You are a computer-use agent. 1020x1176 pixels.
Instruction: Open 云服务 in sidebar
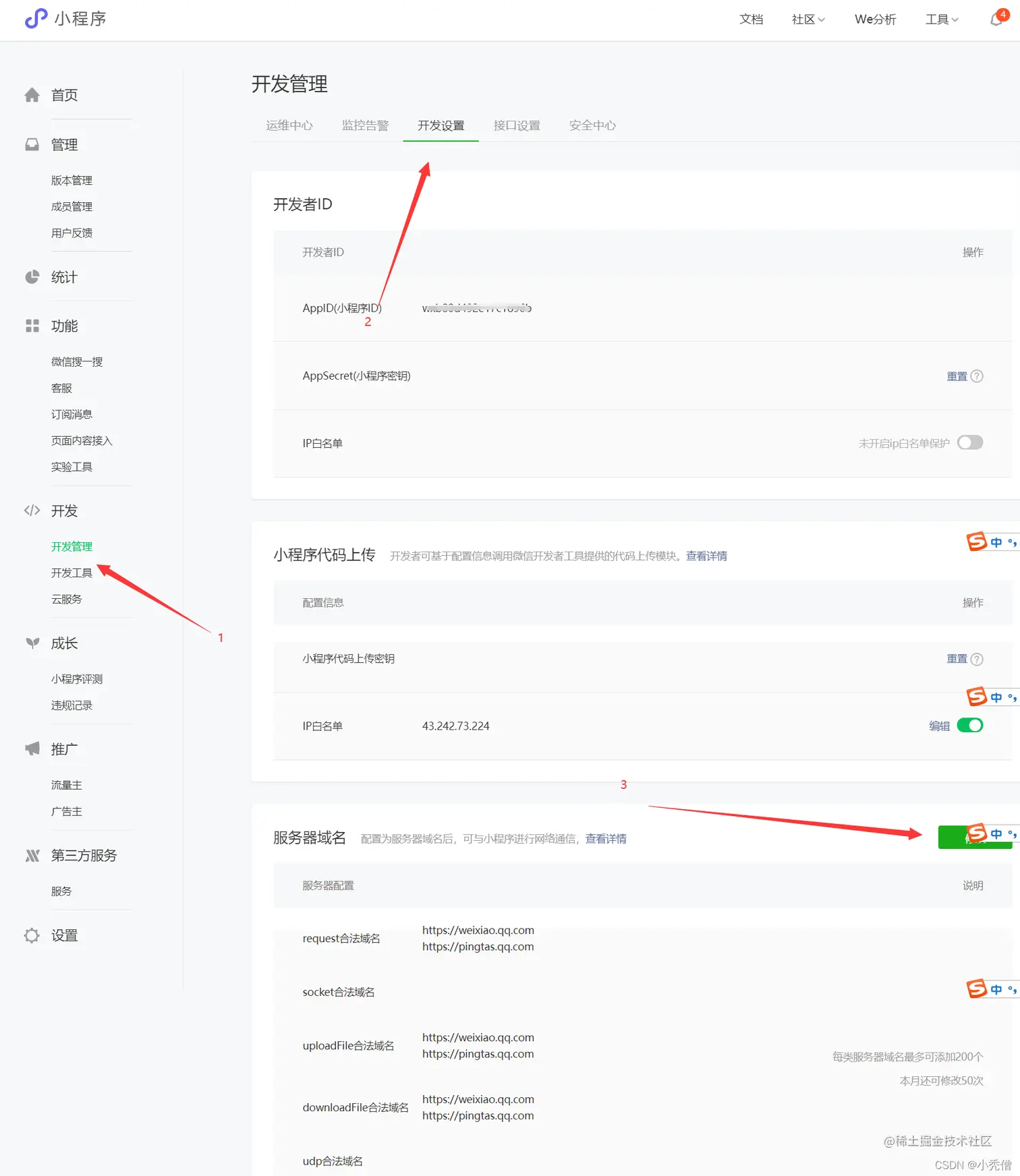click(x=66, y=599)
